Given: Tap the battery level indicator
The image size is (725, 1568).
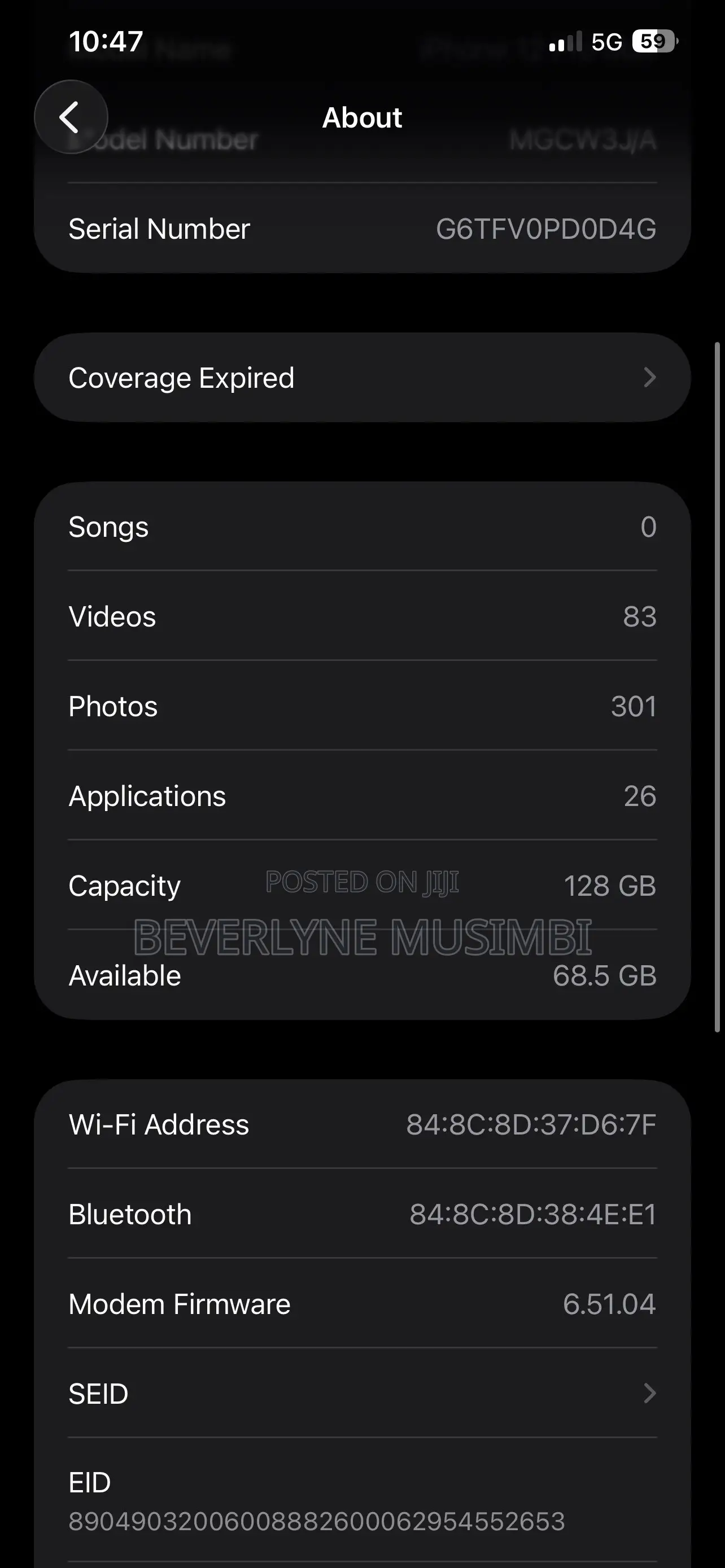Looking at the screenshot, I should [655, 41].
